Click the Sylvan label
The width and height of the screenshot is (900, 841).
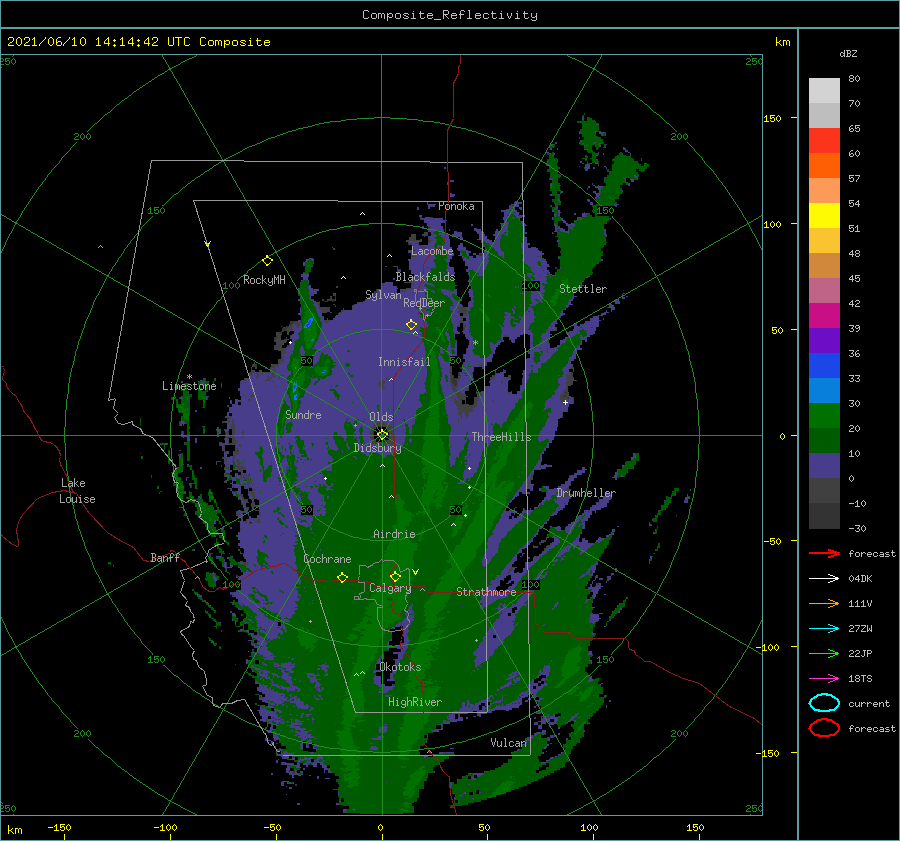pyautogui.click(x=383, y=295)
